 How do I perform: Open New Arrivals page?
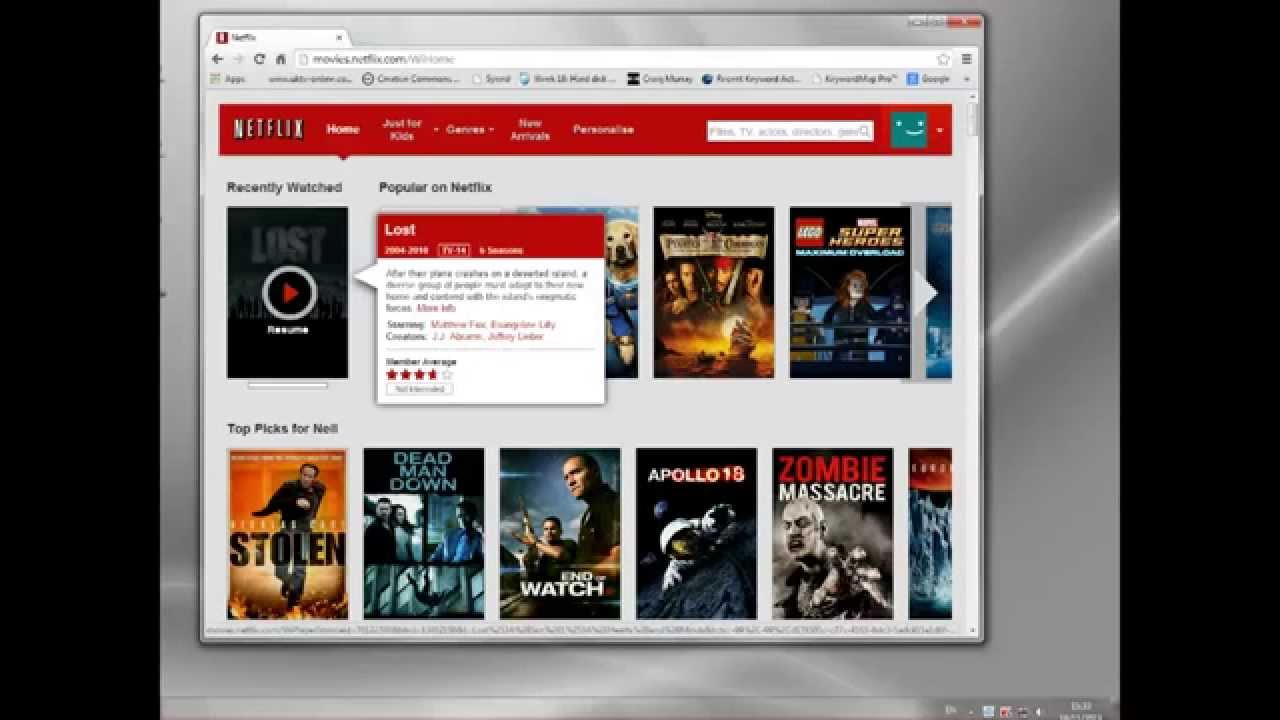(530, 130)
